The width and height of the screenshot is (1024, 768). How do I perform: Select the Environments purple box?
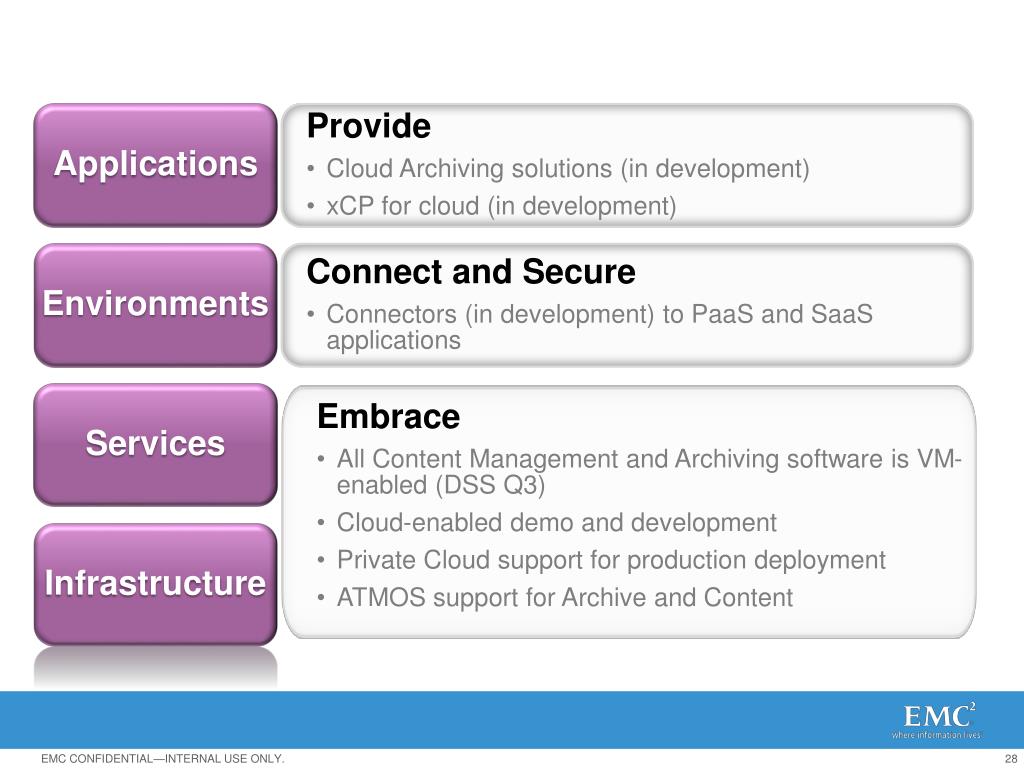tap(155, 305)
